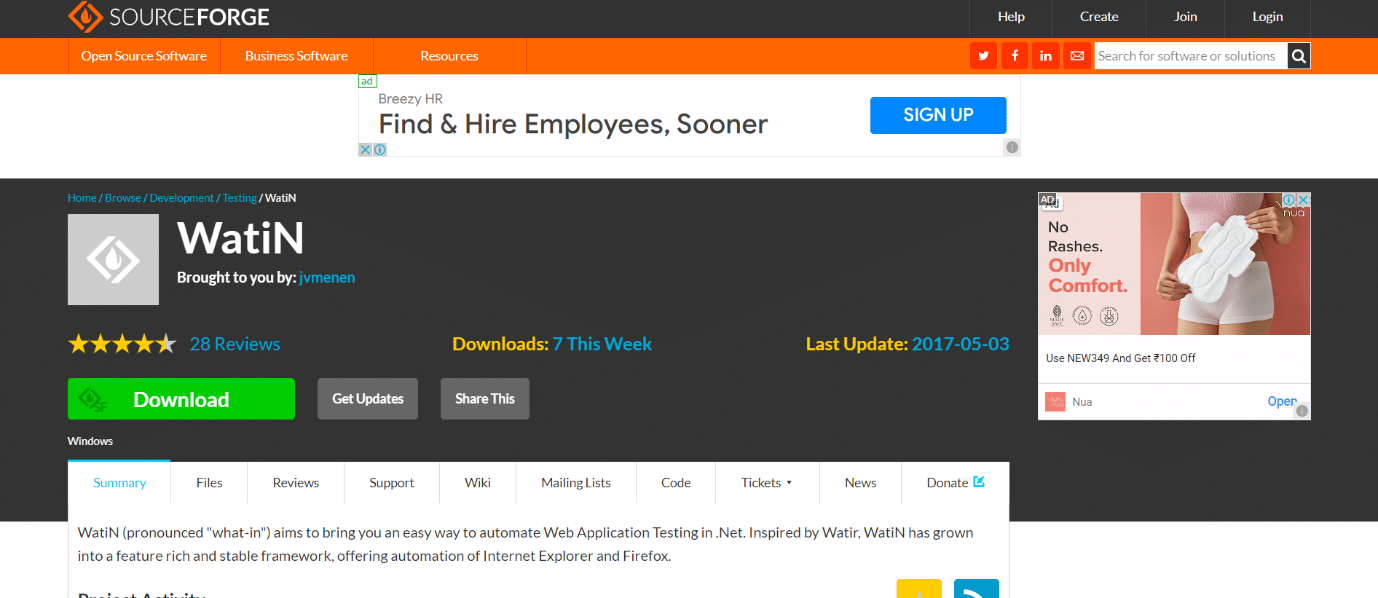Screen dimensions: 1378x598
Task: Click the WatiN project logo image
Action: pyautogui.click(x=113, y=259)
